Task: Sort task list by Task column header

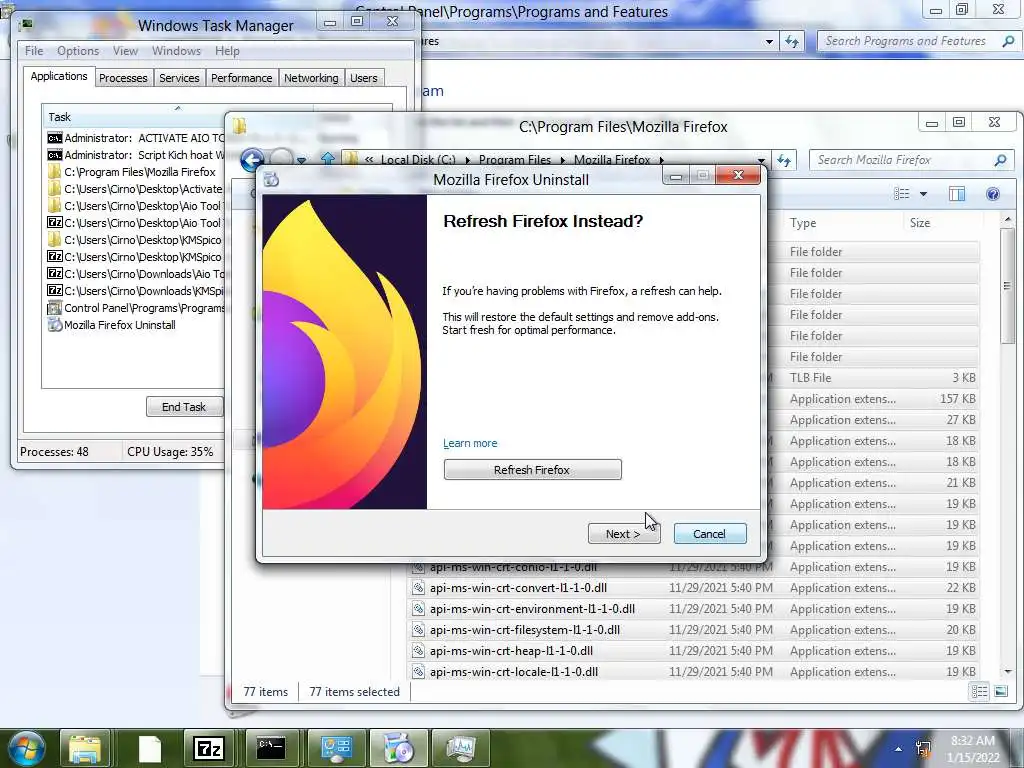Action: [x=133, y=117]
